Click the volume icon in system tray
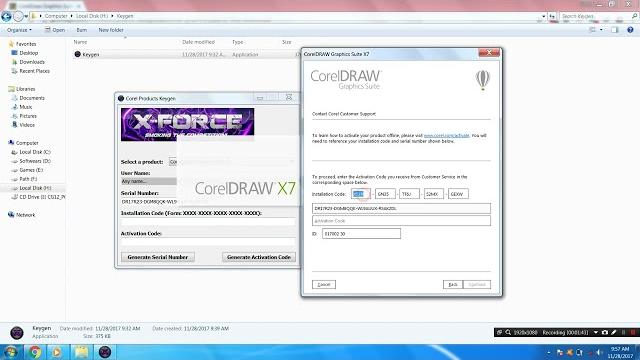640x360 pixels. click(x=599, y=352)
